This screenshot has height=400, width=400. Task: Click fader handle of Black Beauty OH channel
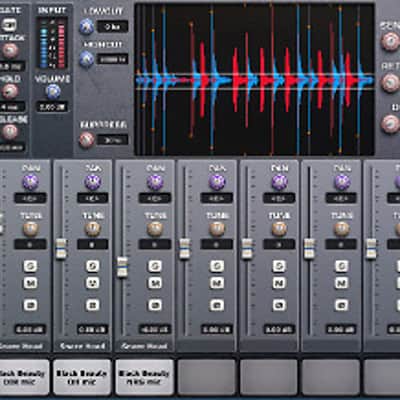[x=61, y=249]
